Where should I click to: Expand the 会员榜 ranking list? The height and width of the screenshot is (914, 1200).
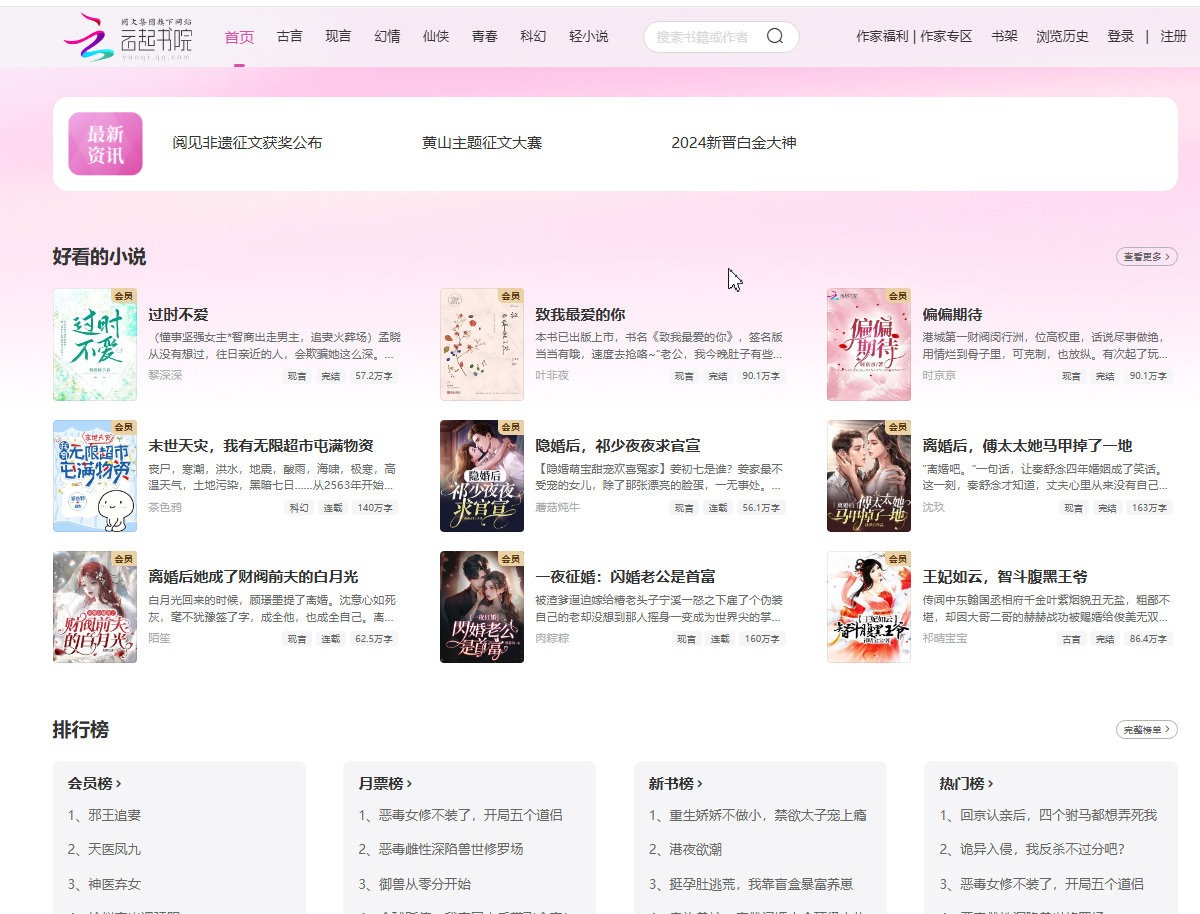pyautogui.click(x=95, y=784)
